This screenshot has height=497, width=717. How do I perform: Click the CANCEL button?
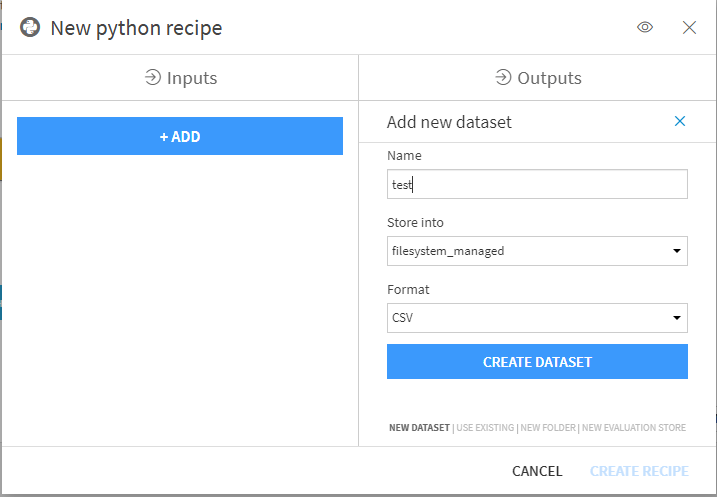pos(537,471)
